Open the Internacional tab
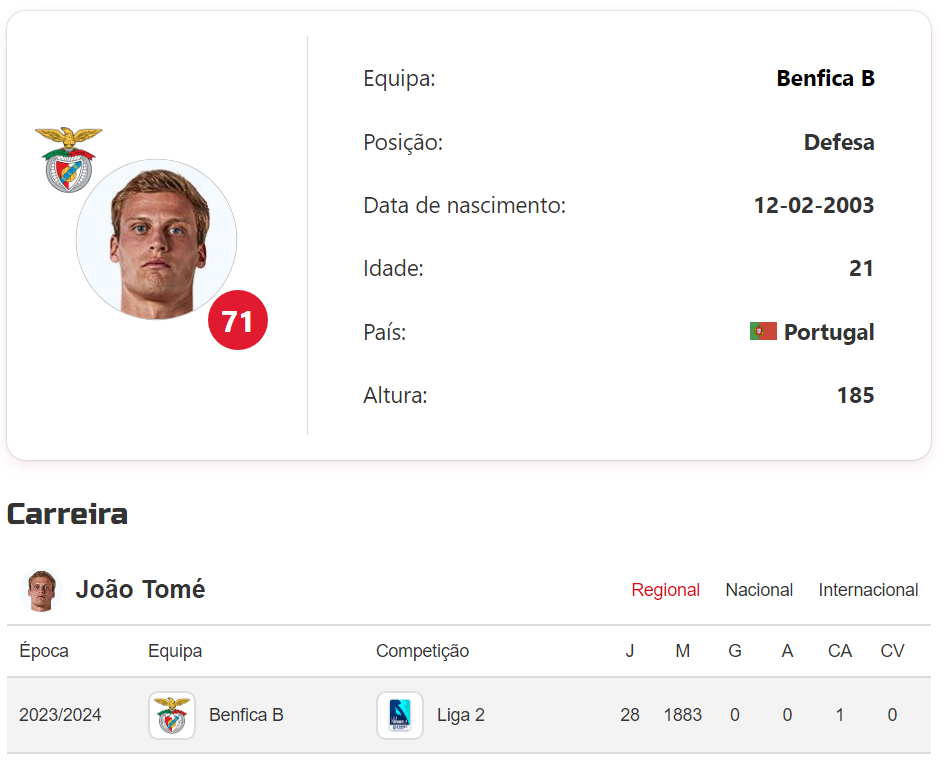948x763 pixels. 868,590
